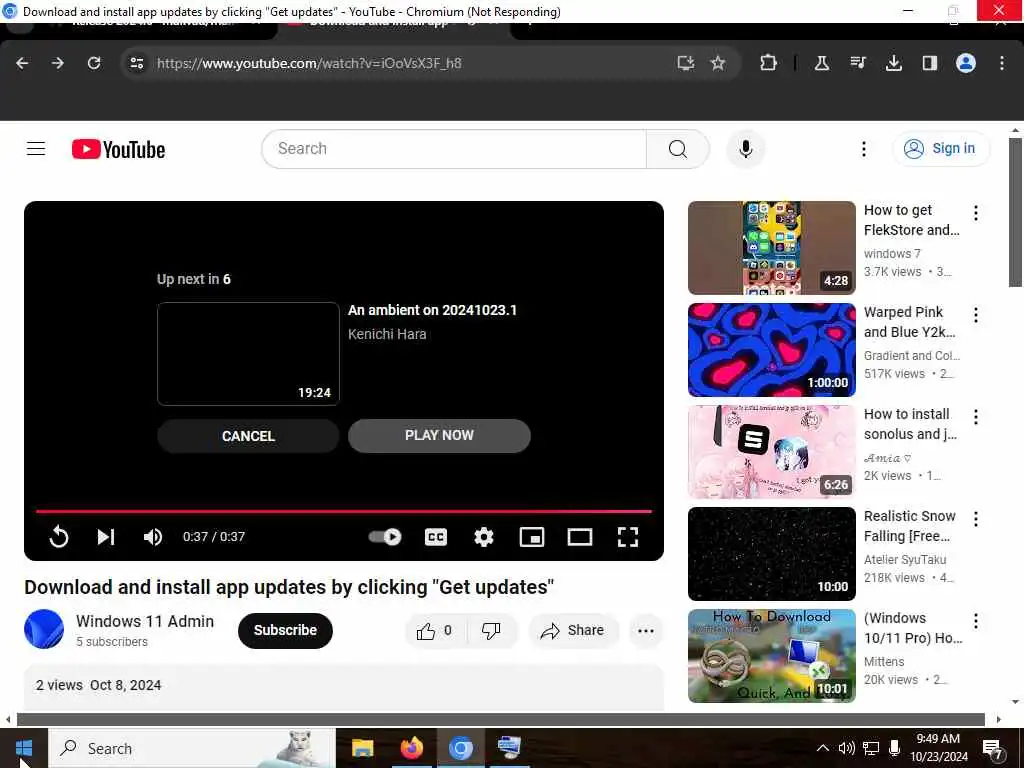
Task: Open How to install sonolus video
Action: tap(771, 451)
